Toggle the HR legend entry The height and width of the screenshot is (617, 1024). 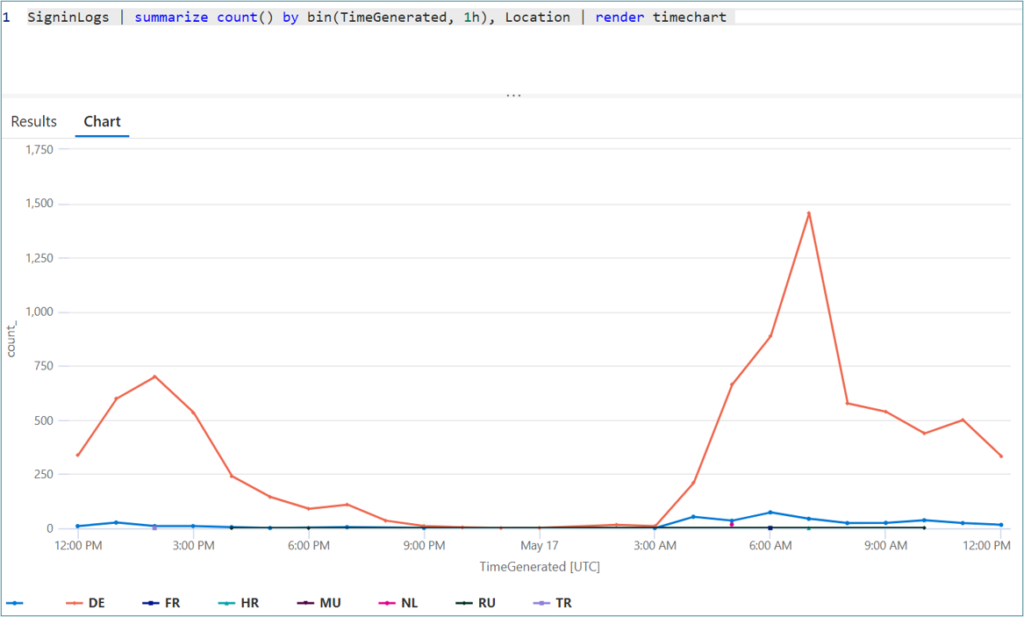click(249, 603)
